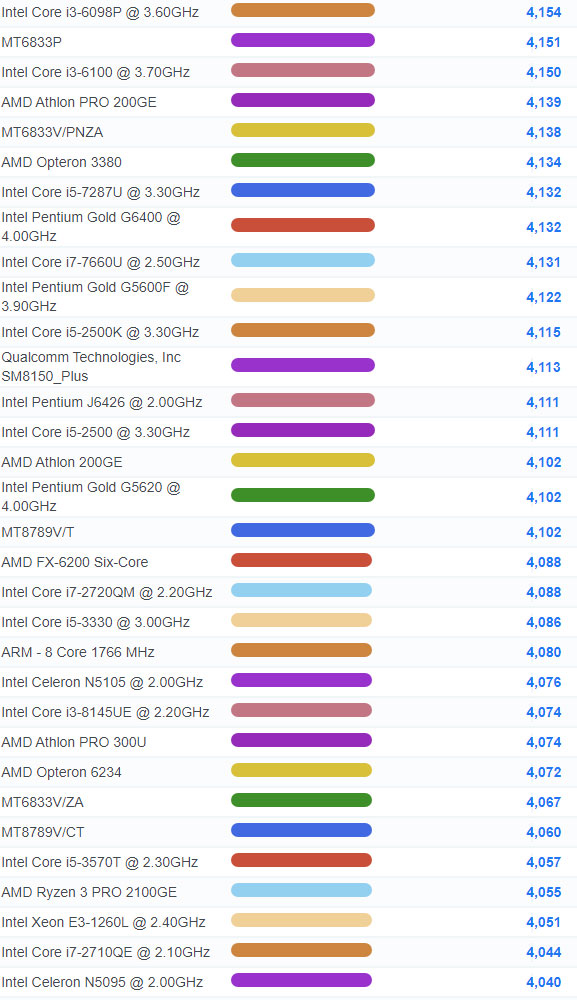Click score 4,060 for MT8789V/CT
Viewport: 577px width, 1000px height.
click(544, 832)
